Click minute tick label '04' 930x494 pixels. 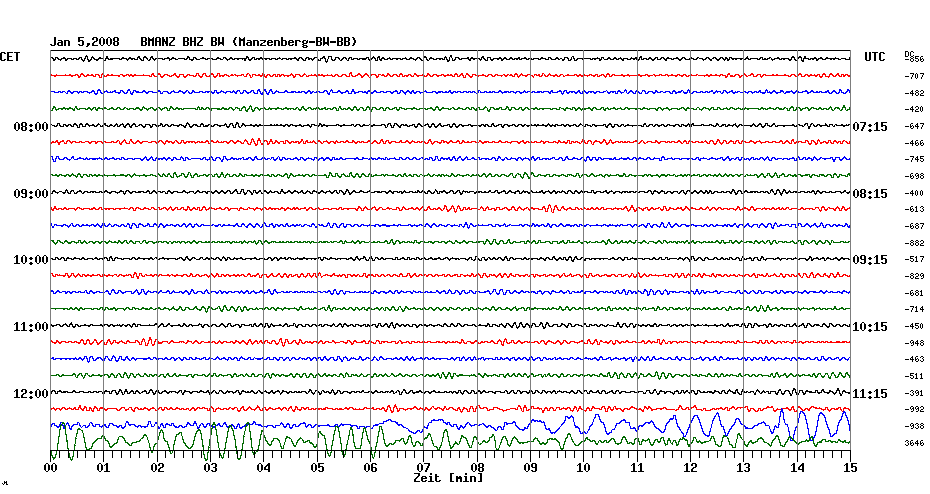click(264, 468)
